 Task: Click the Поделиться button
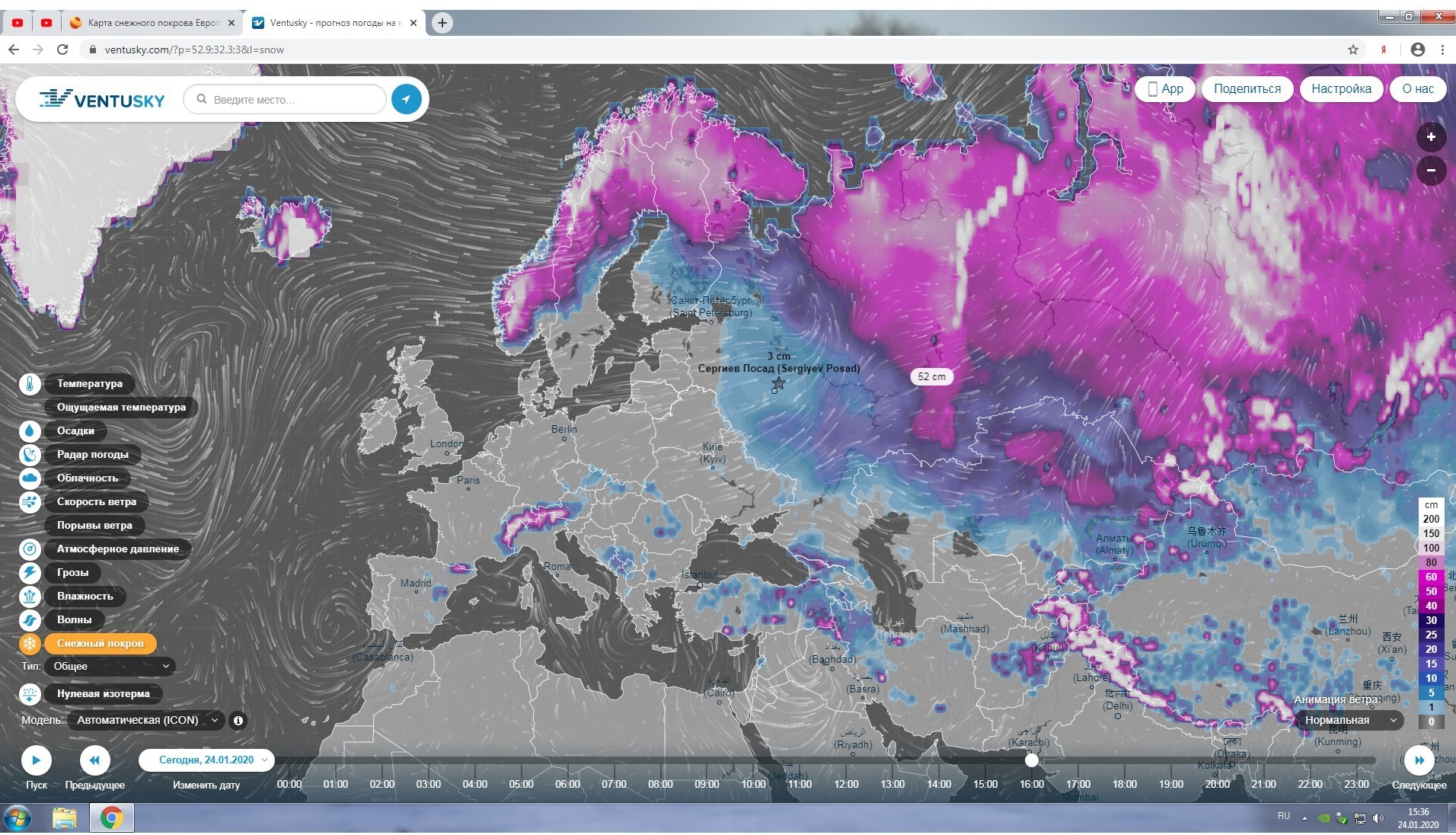click(x=1247, y=89)
